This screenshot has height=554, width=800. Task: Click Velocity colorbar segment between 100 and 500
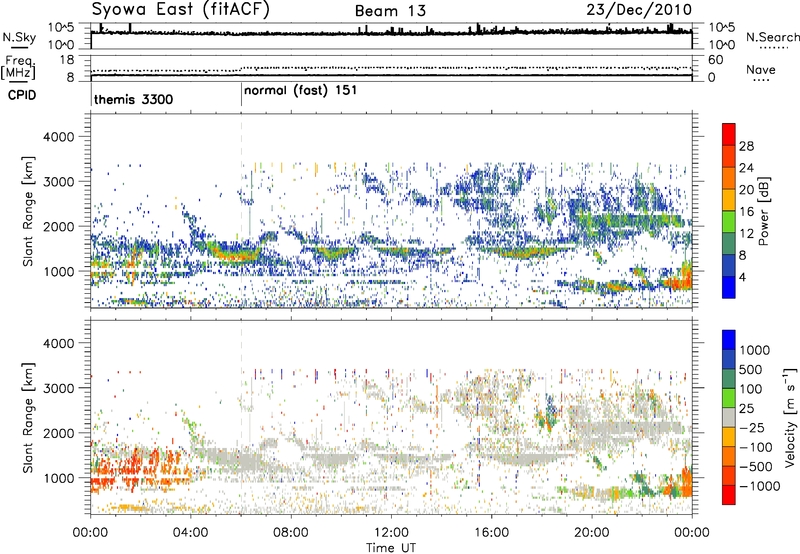click(729, 379)
